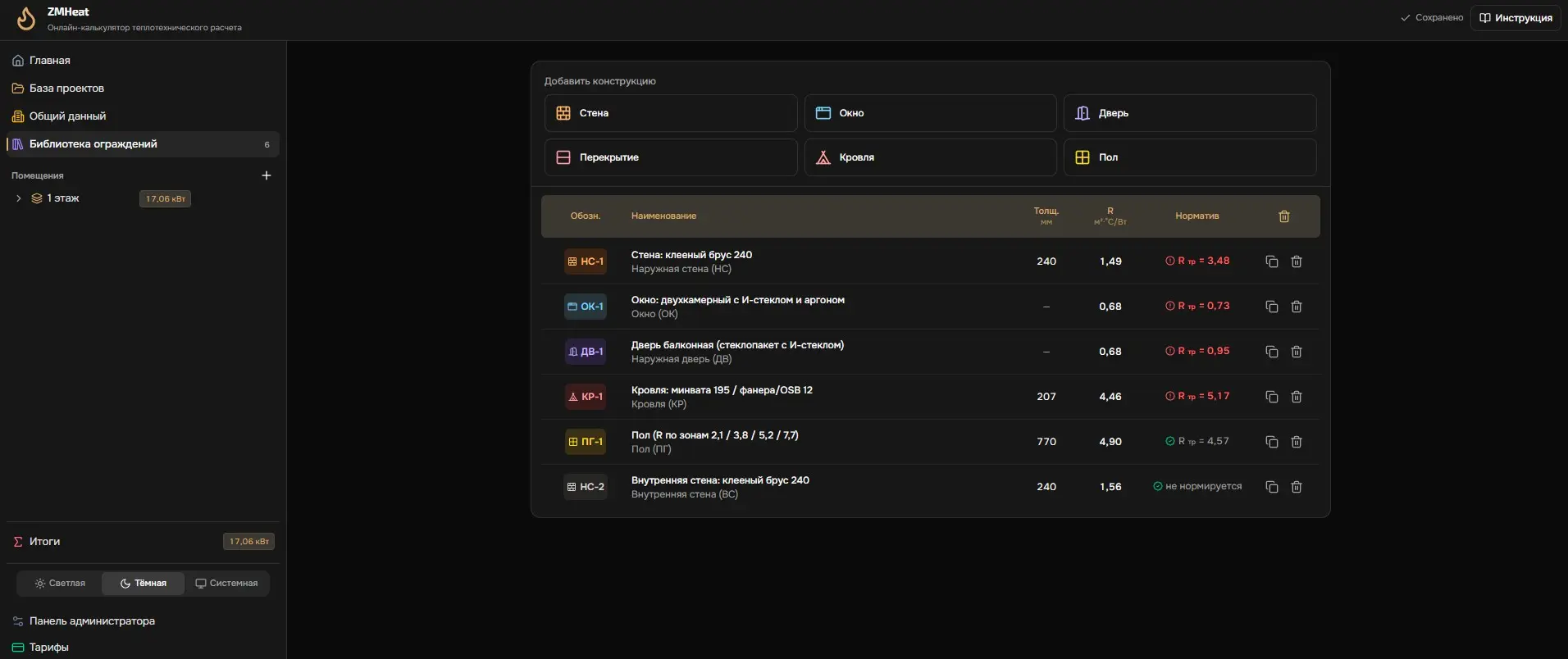
Task: Click the НС-1 designation badge
Action: (x=586, y=261)
